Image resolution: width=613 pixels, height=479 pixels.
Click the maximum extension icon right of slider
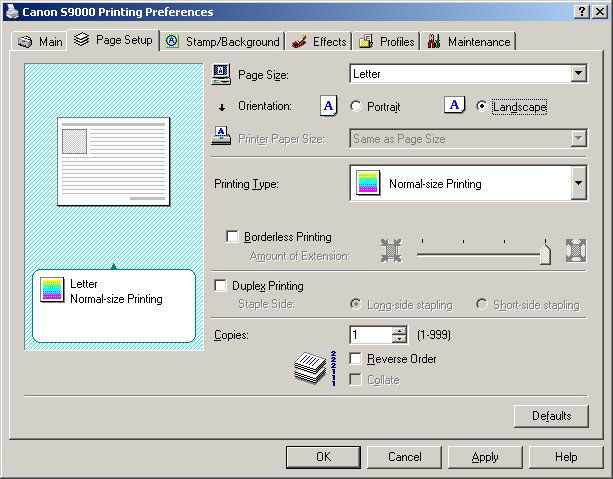[x=575, y=249]
